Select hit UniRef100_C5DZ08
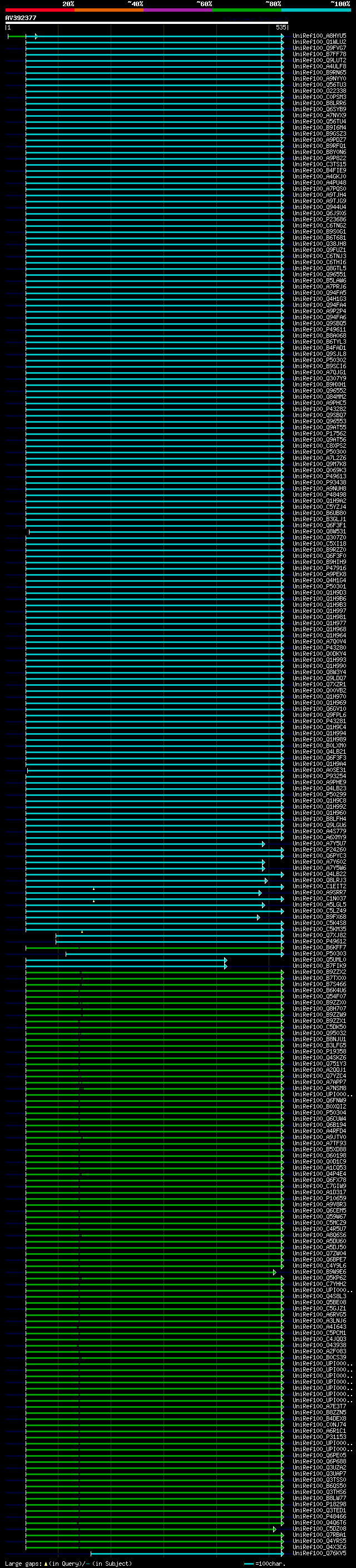 coord(319,1529)
